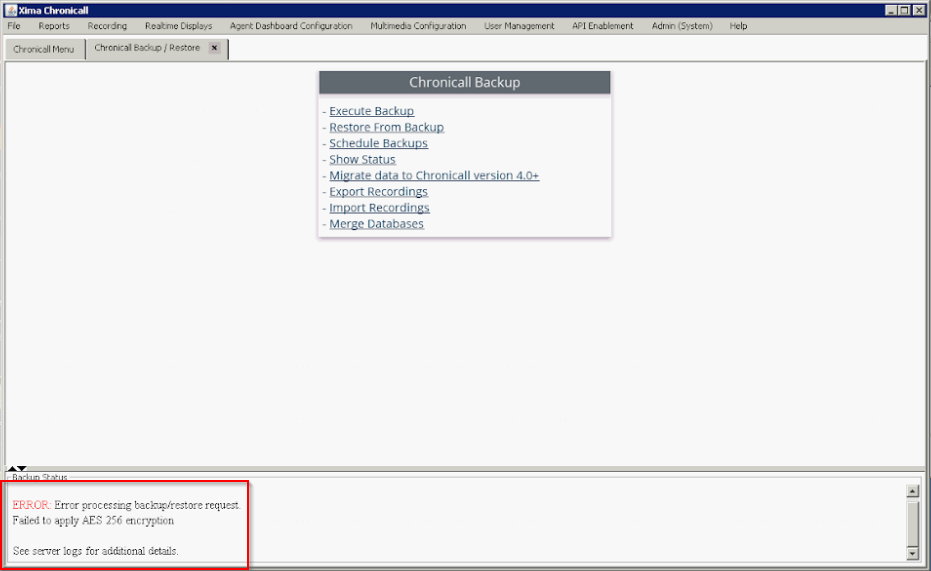Click up arrow on Backup Status split divider
The height and width of the screenshot is (571, 931).
click(x=12, y=468)
